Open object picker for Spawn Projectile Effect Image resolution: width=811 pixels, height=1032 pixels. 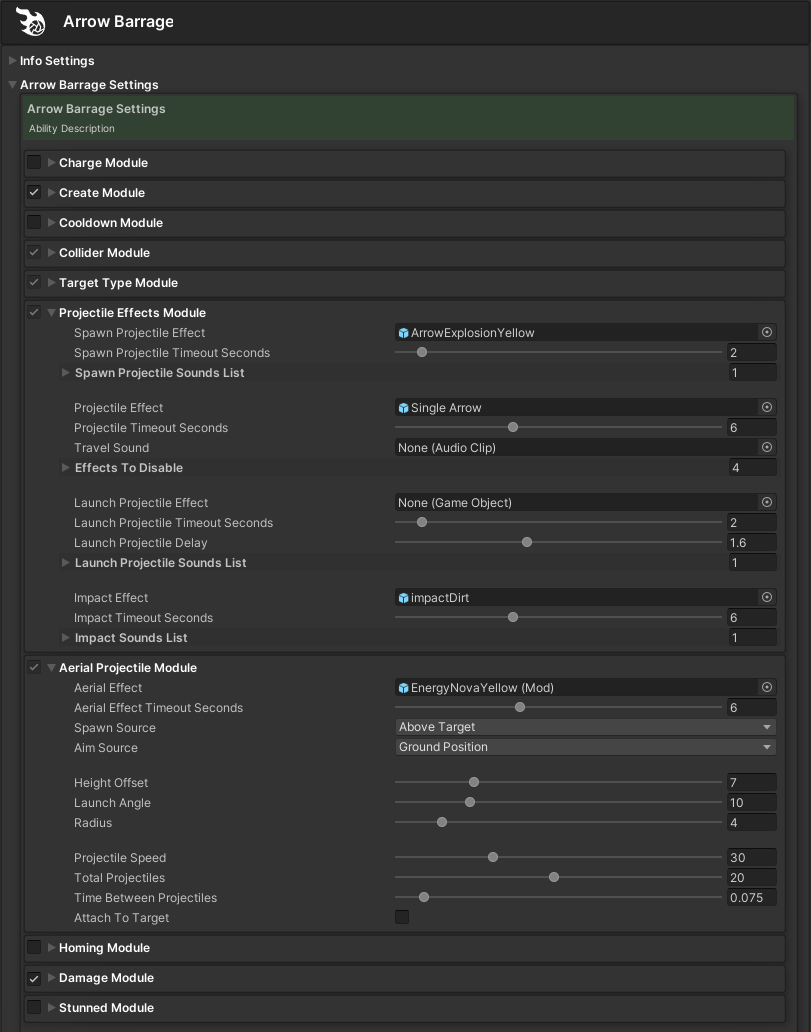(x=767, y=333)
